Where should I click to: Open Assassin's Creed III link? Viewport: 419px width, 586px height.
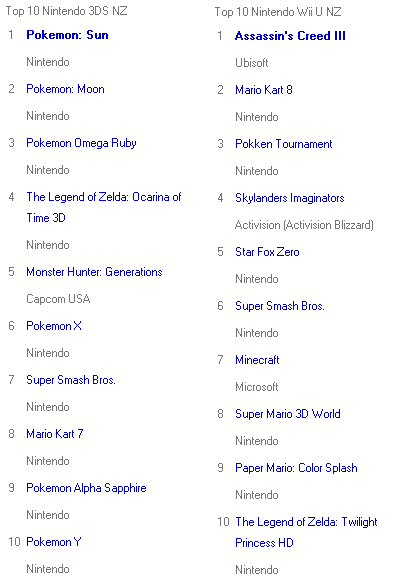point(290,36)
